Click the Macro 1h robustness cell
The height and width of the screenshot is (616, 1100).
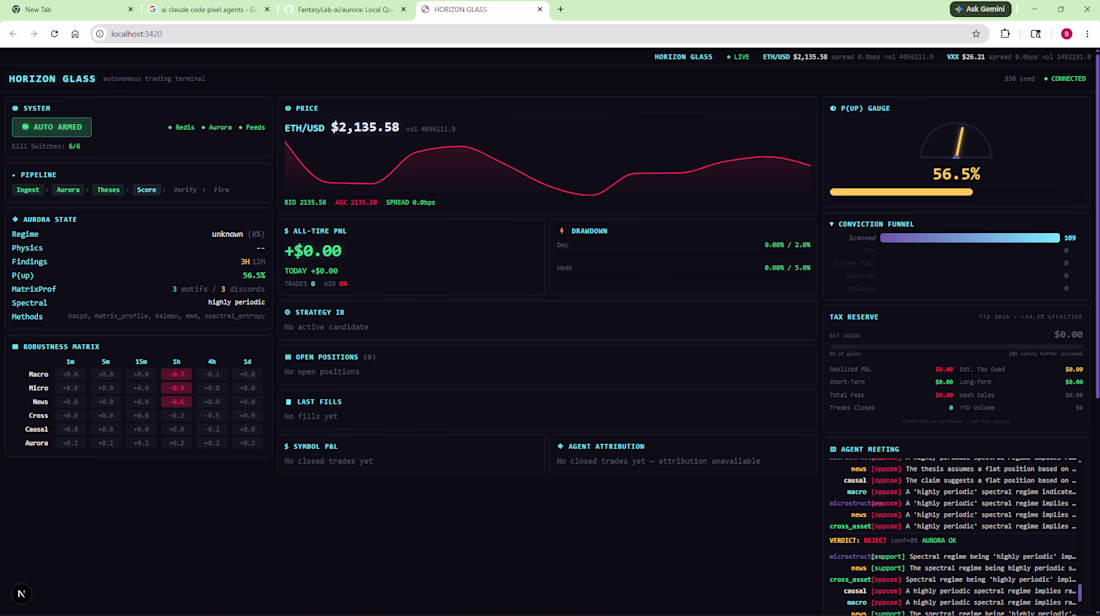pyautogui.click(x=176, y=374)
